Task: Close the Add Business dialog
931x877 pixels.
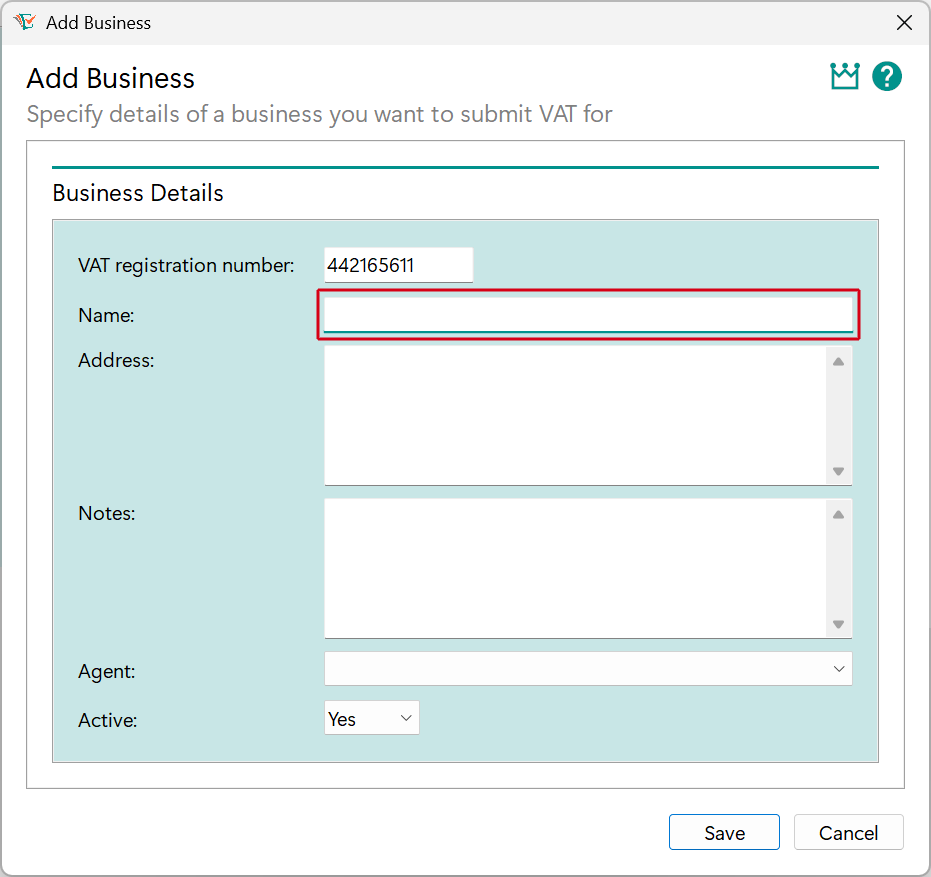Action: (x=905, y=22)
